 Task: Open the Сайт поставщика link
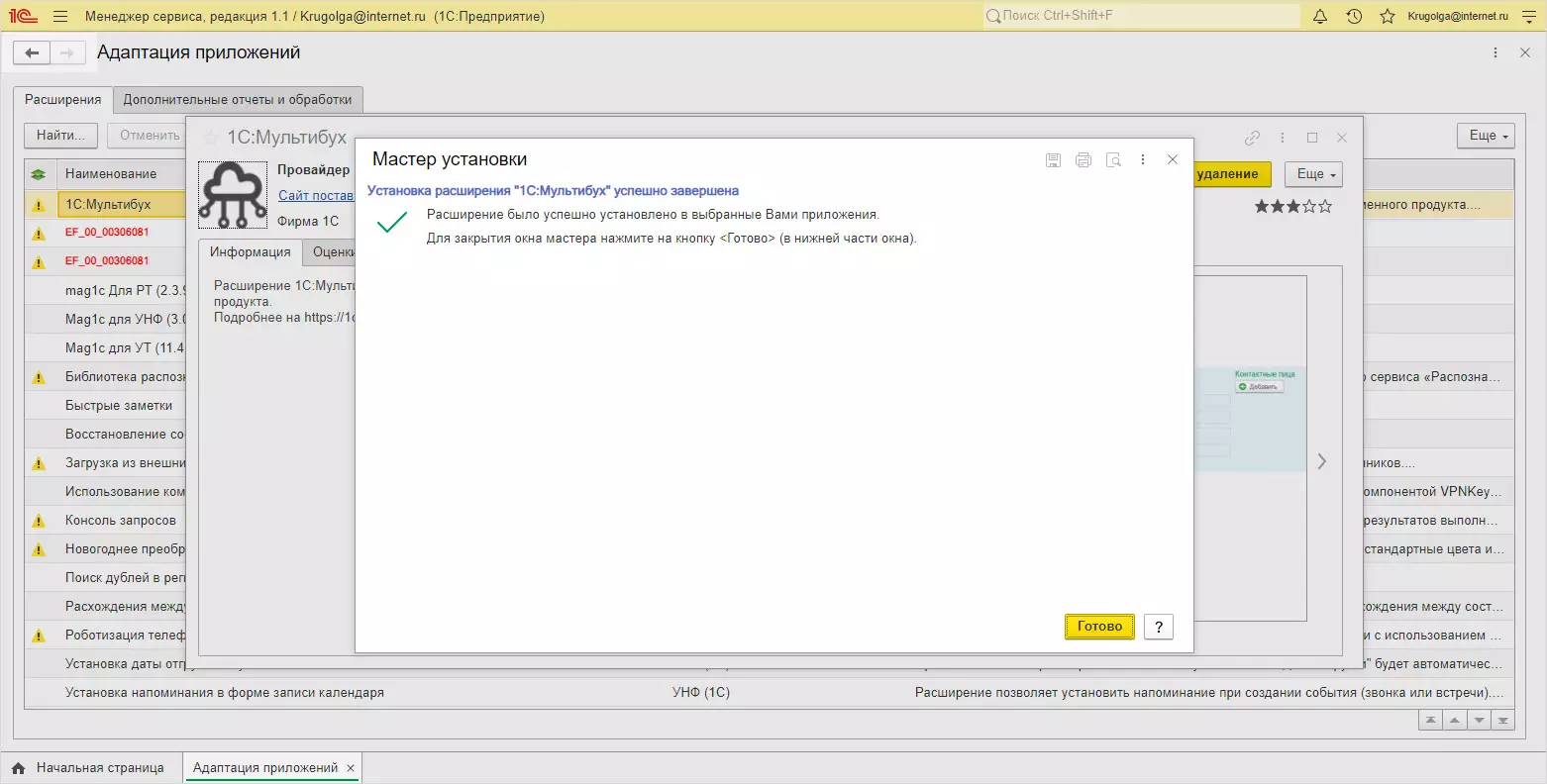(x=316, y=196)
